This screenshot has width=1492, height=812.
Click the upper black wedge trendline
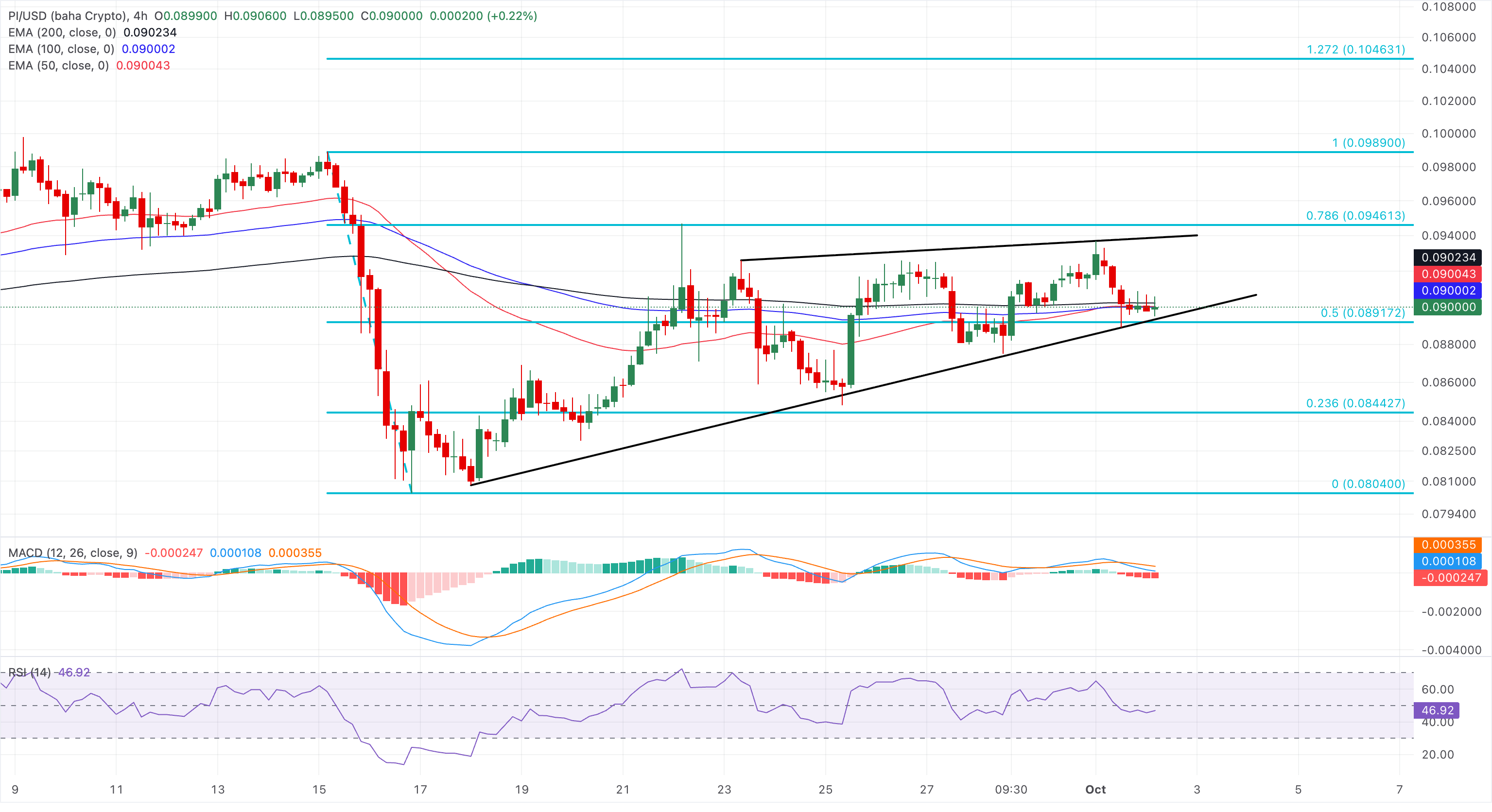click(x=969, y=248)
